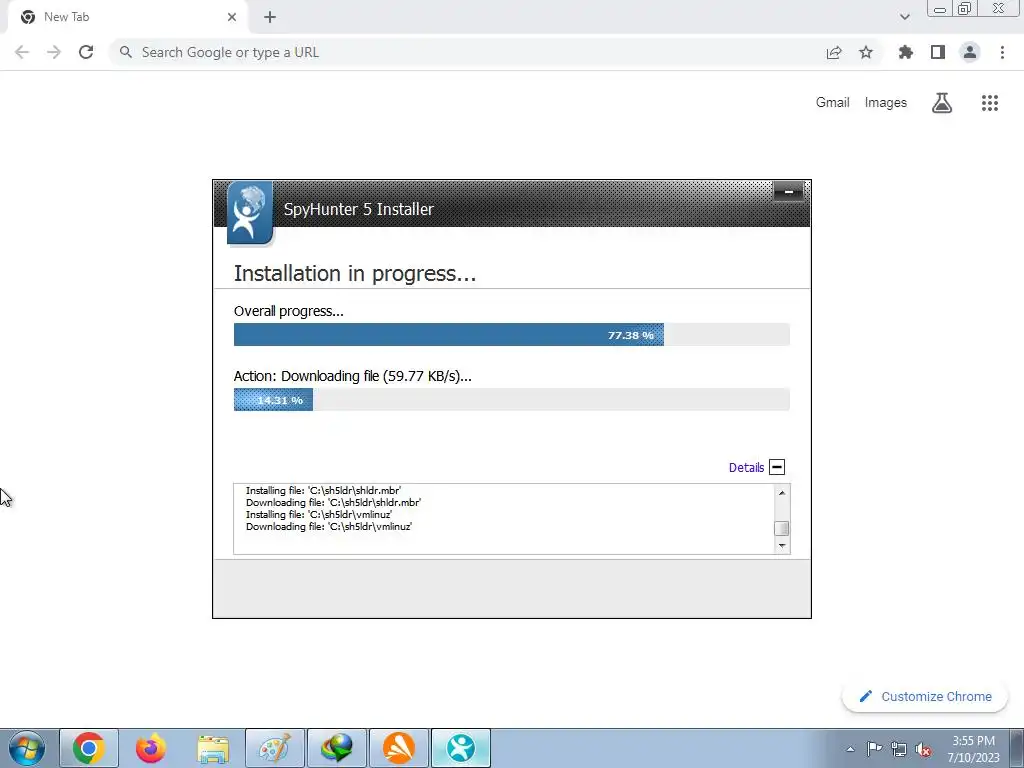The height and width of the screenshot is (768, 1024).
Task: Click the details log scrollbar thumb
Action: [x=782, y=528]
